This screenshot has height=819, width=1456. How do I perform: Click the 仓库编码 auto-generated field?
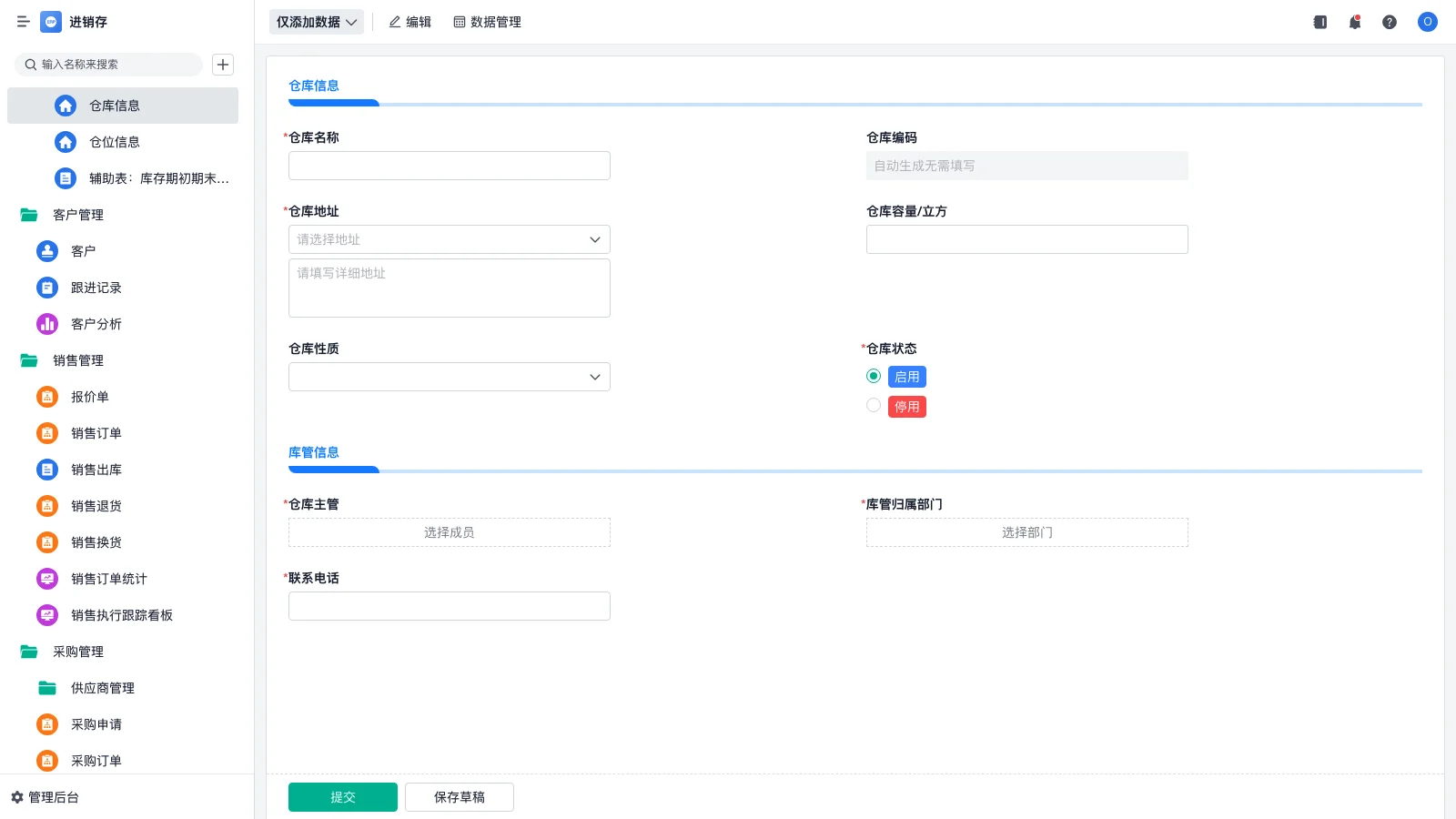(1027, 166)
